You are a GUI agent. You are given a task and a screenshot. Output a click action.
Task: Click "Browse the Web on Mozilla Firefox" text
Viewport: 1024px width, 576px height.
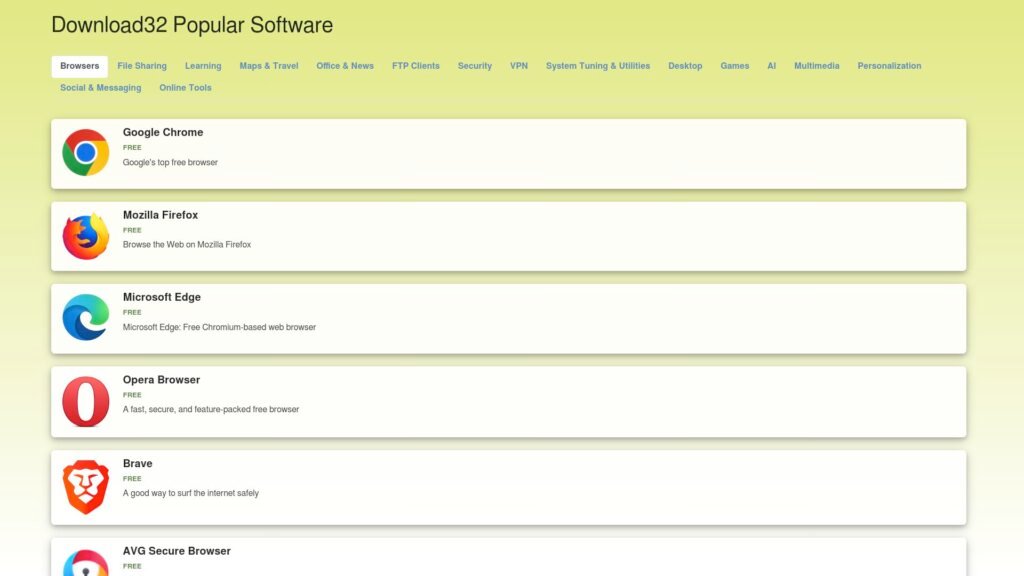pos(187,244)
